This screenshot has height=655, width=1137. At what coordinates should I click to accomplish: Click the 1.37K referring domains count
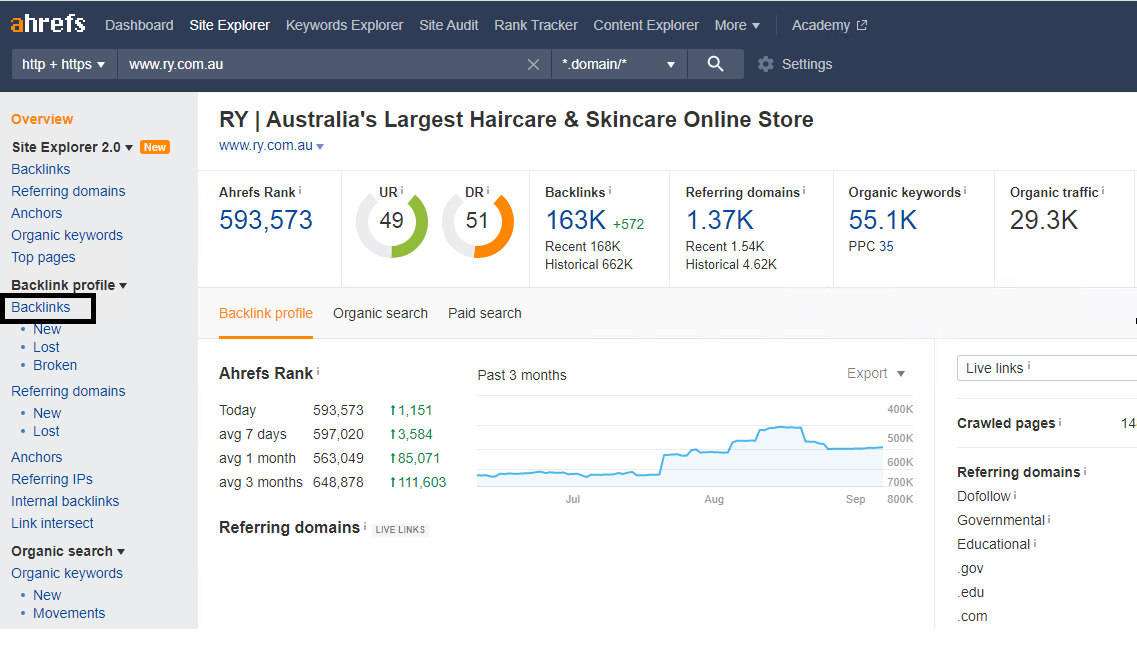tap(720, 220)
